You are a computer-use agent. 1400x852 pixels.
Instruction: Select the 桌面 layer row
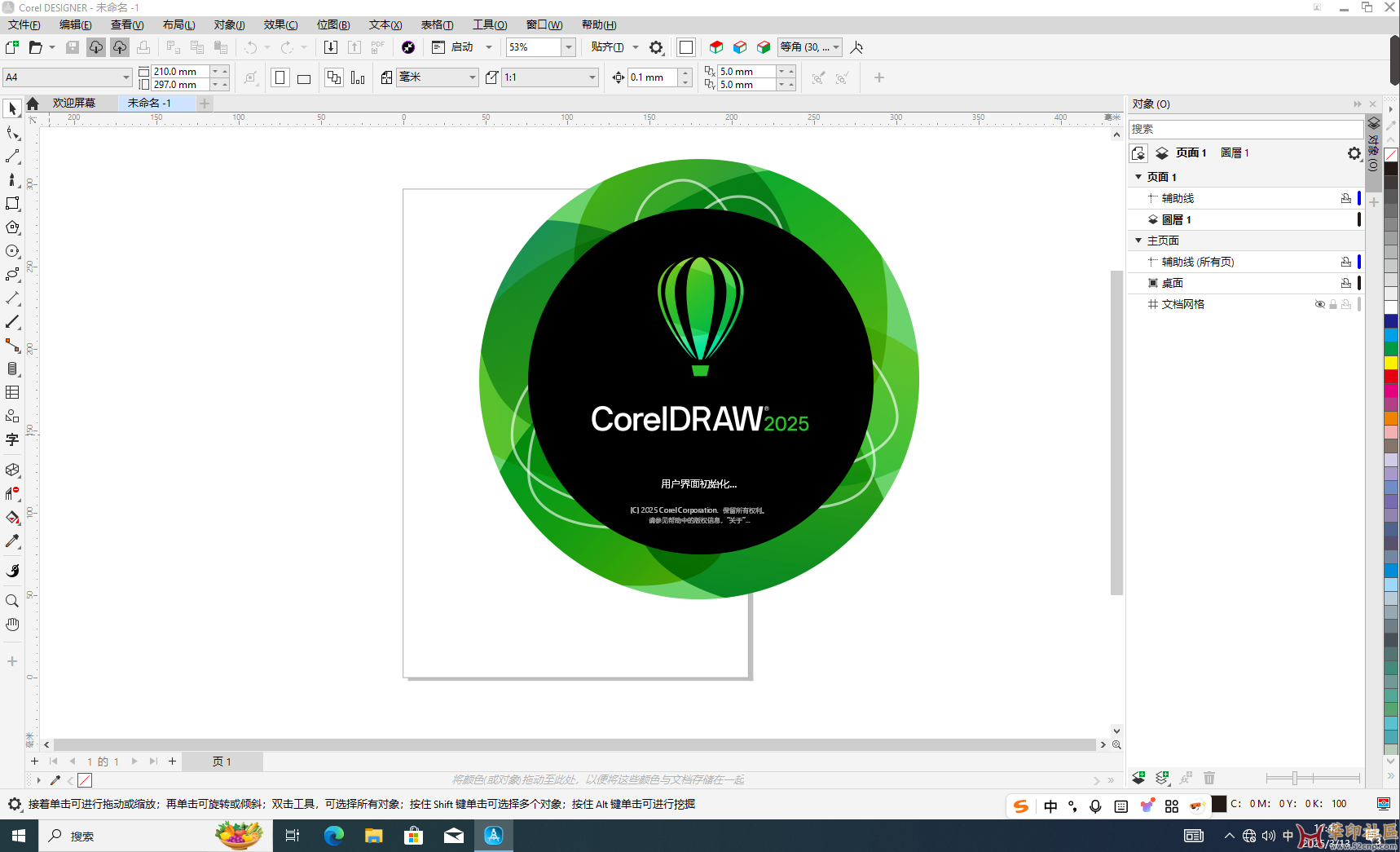tap(1245, 283)
